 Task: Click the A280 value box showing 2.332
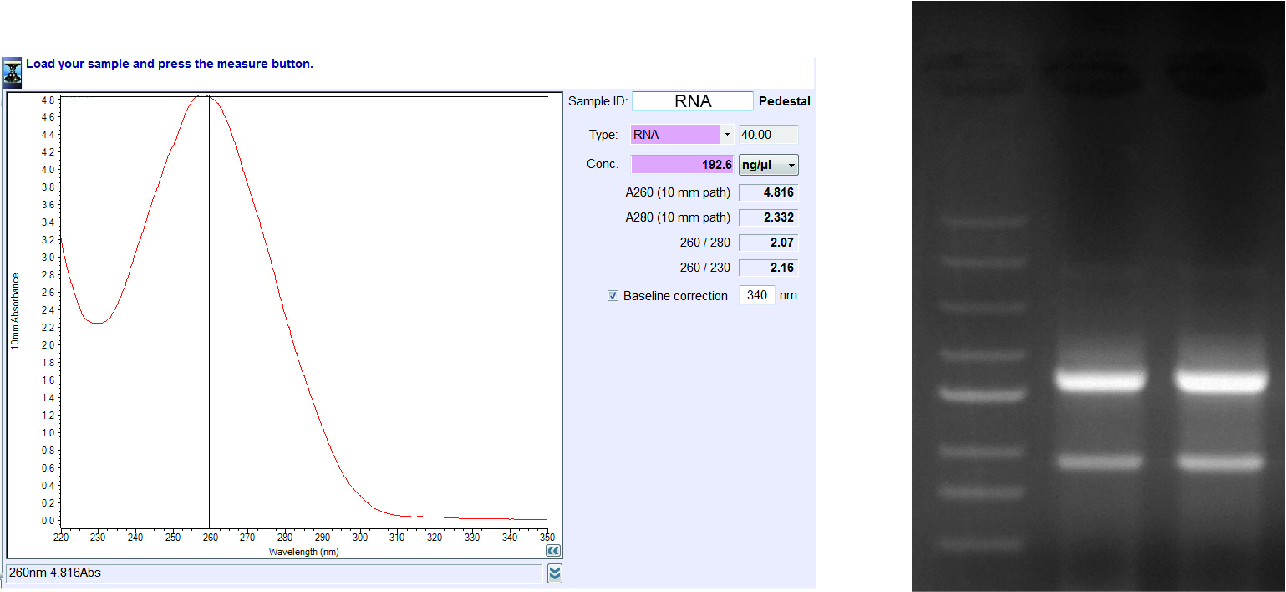(768, 218)
